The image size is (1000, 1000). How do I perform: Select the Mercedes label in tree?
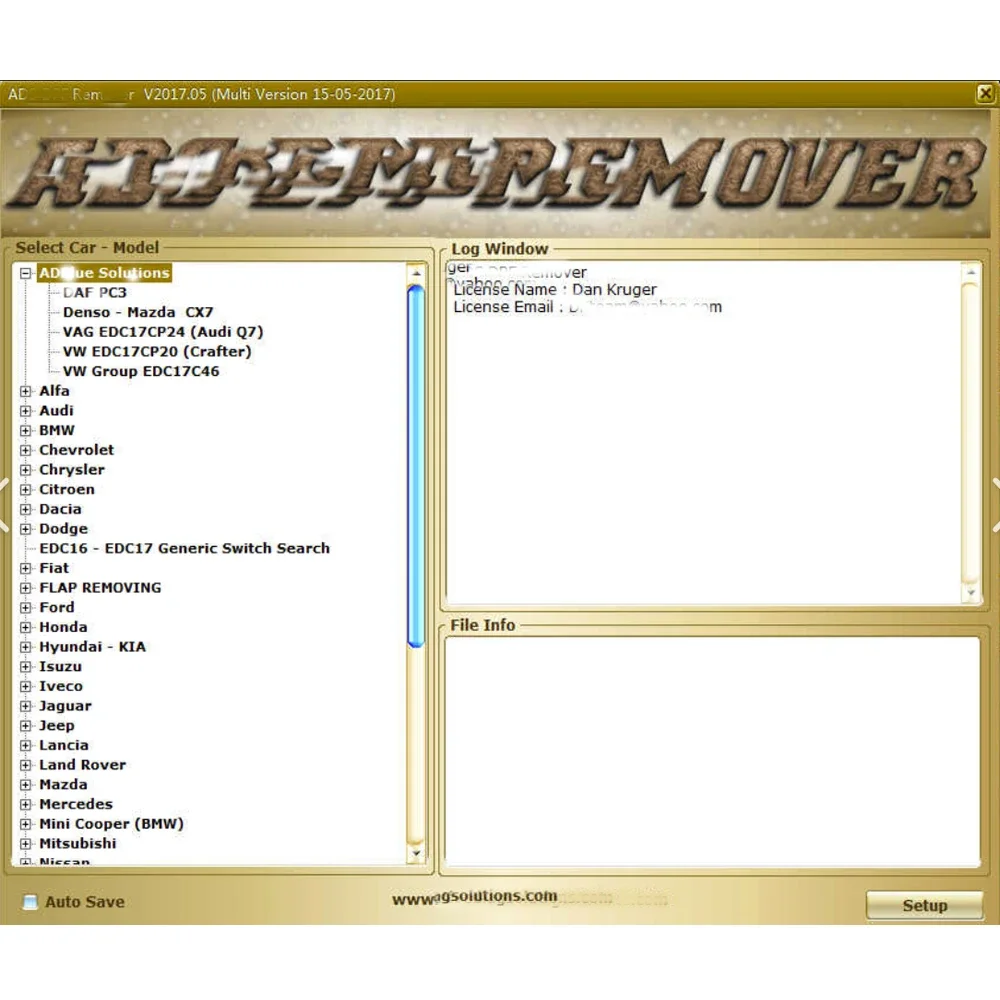pos(76,805)
